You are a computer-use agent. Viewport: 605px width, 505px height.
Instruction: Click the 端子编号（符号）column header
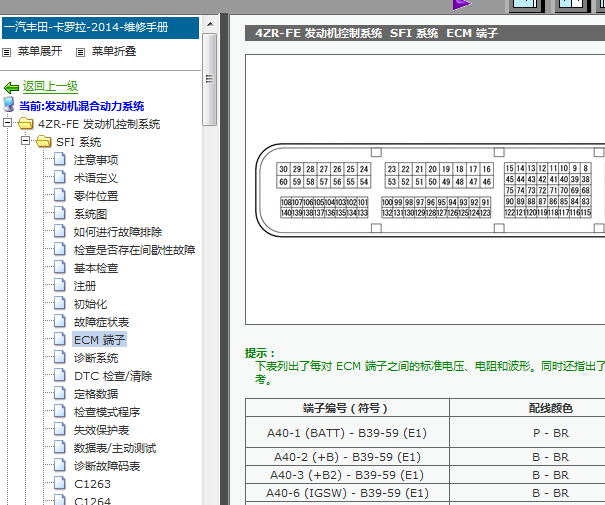347,407
